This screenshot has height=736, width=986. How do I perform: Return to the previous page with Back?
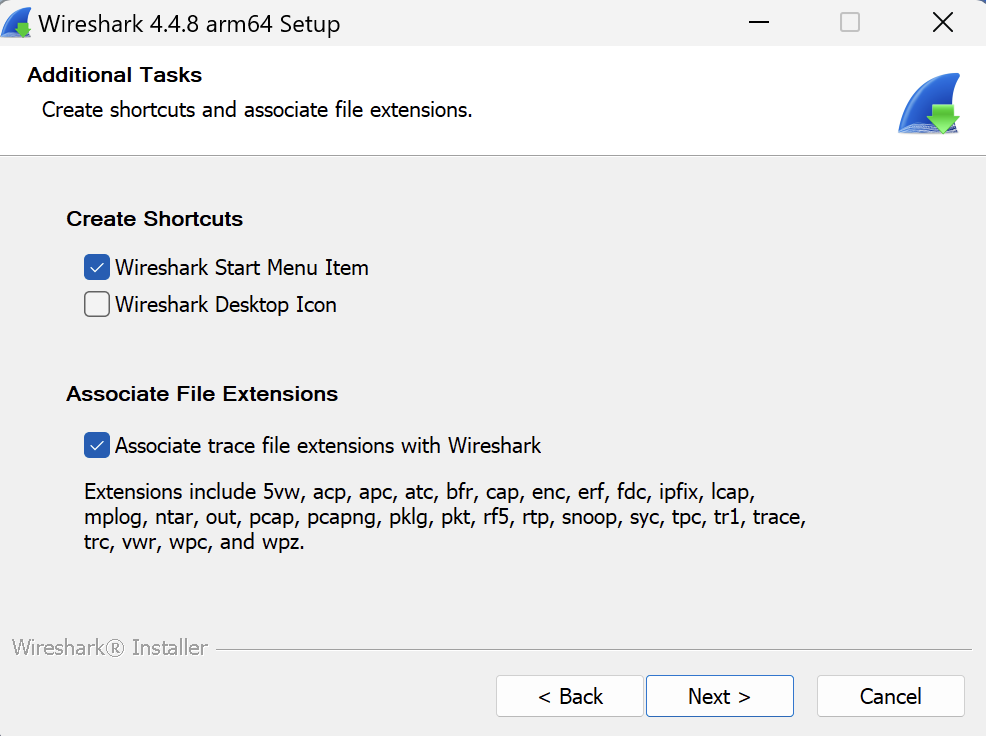tap(570, 696)
